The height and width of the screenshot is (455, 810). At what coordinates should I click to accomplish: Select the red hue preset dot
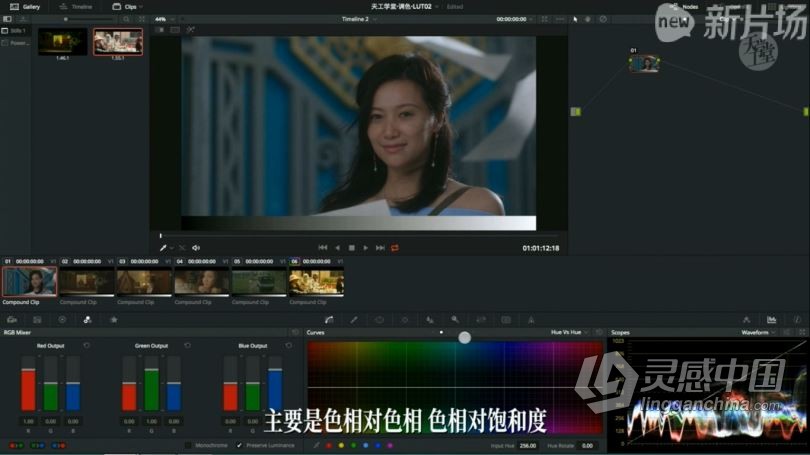point(329,445)
